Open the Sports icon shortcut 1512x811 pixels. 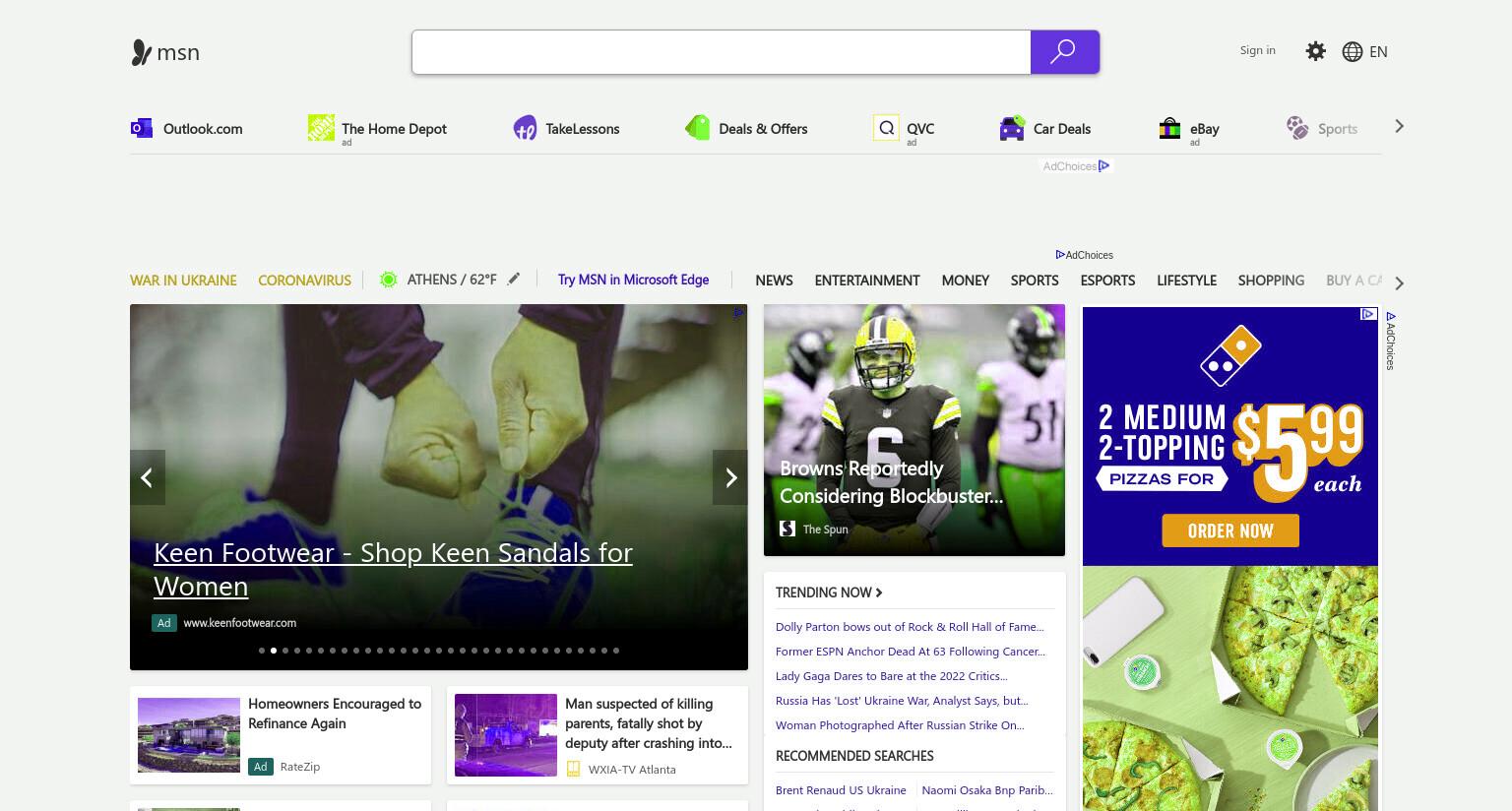tap(1297, 128)
